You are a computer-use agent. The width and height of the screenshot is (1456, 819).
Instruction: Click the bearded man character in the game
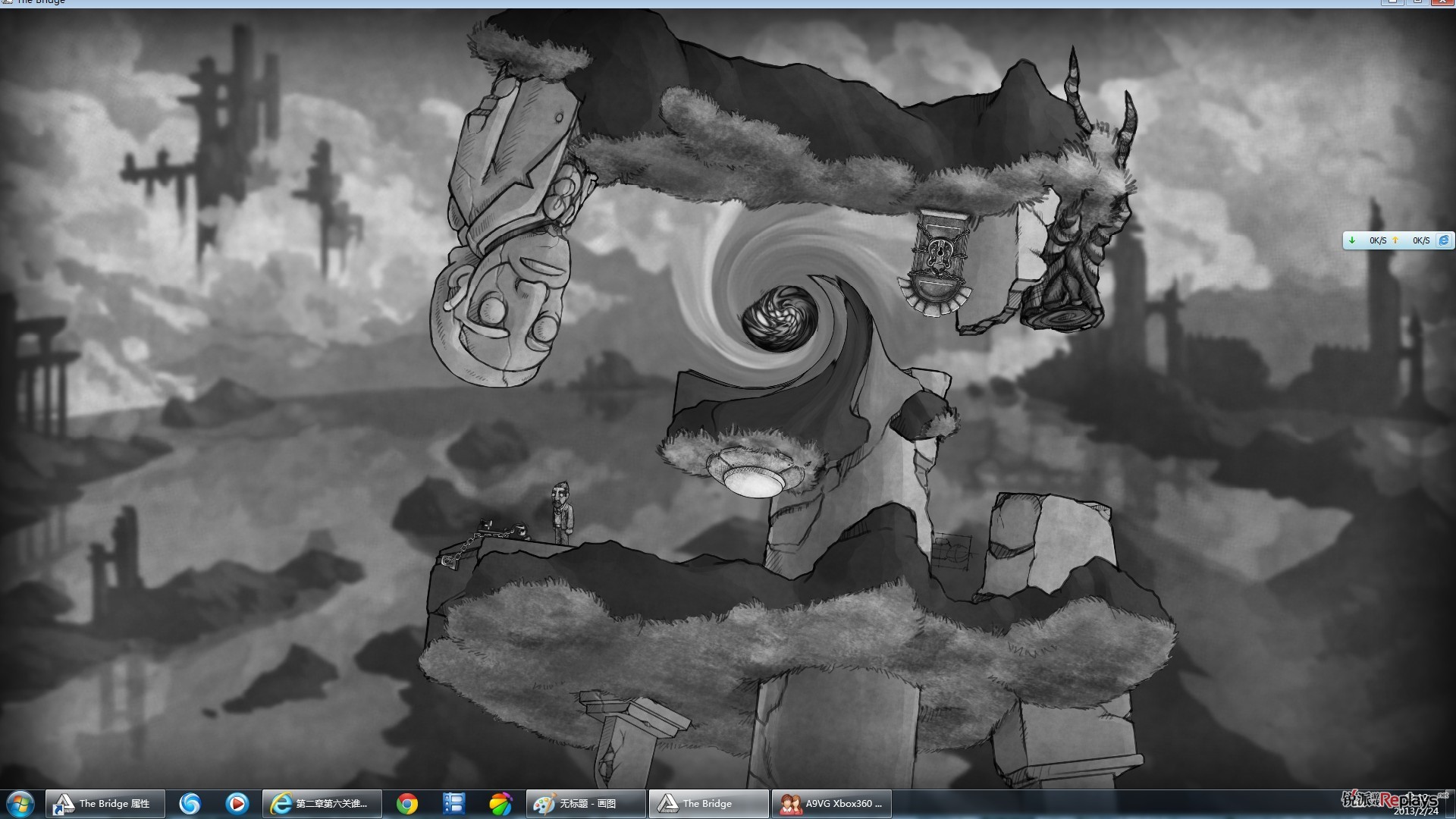coord(562,513)
